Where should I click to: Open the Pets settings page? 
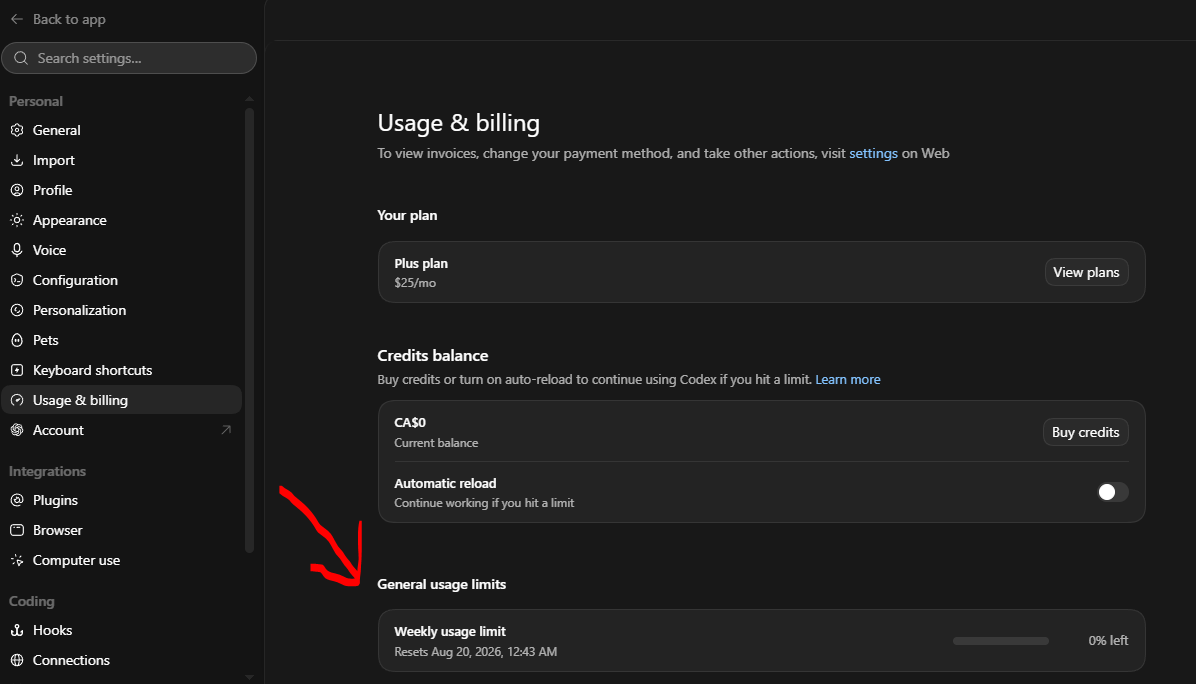pos(122,340)
